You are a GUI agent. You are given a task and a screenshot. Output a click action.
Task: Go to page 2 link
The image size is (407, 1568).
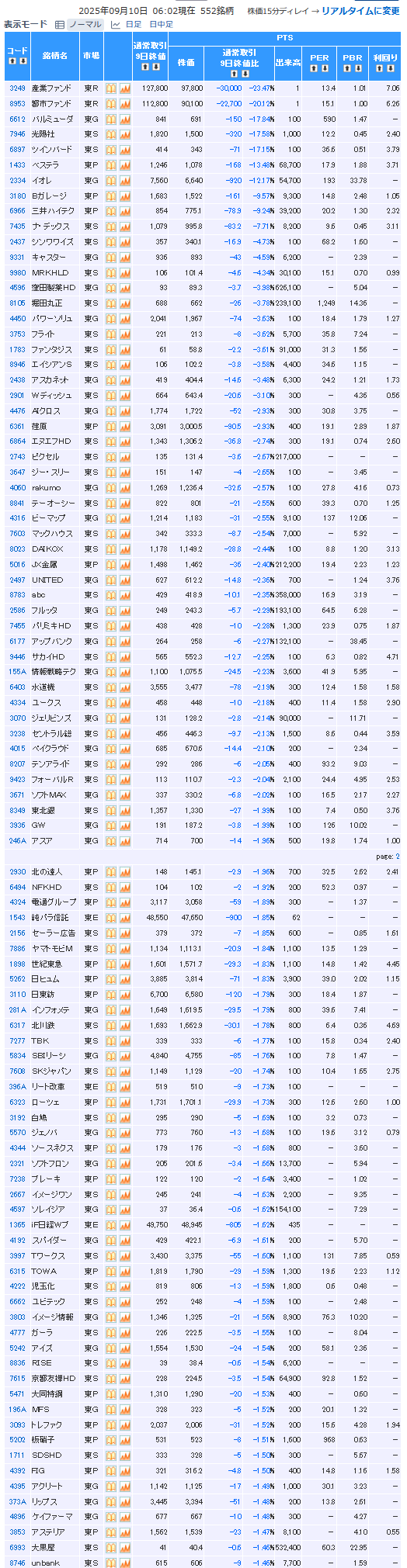point(397,857)
